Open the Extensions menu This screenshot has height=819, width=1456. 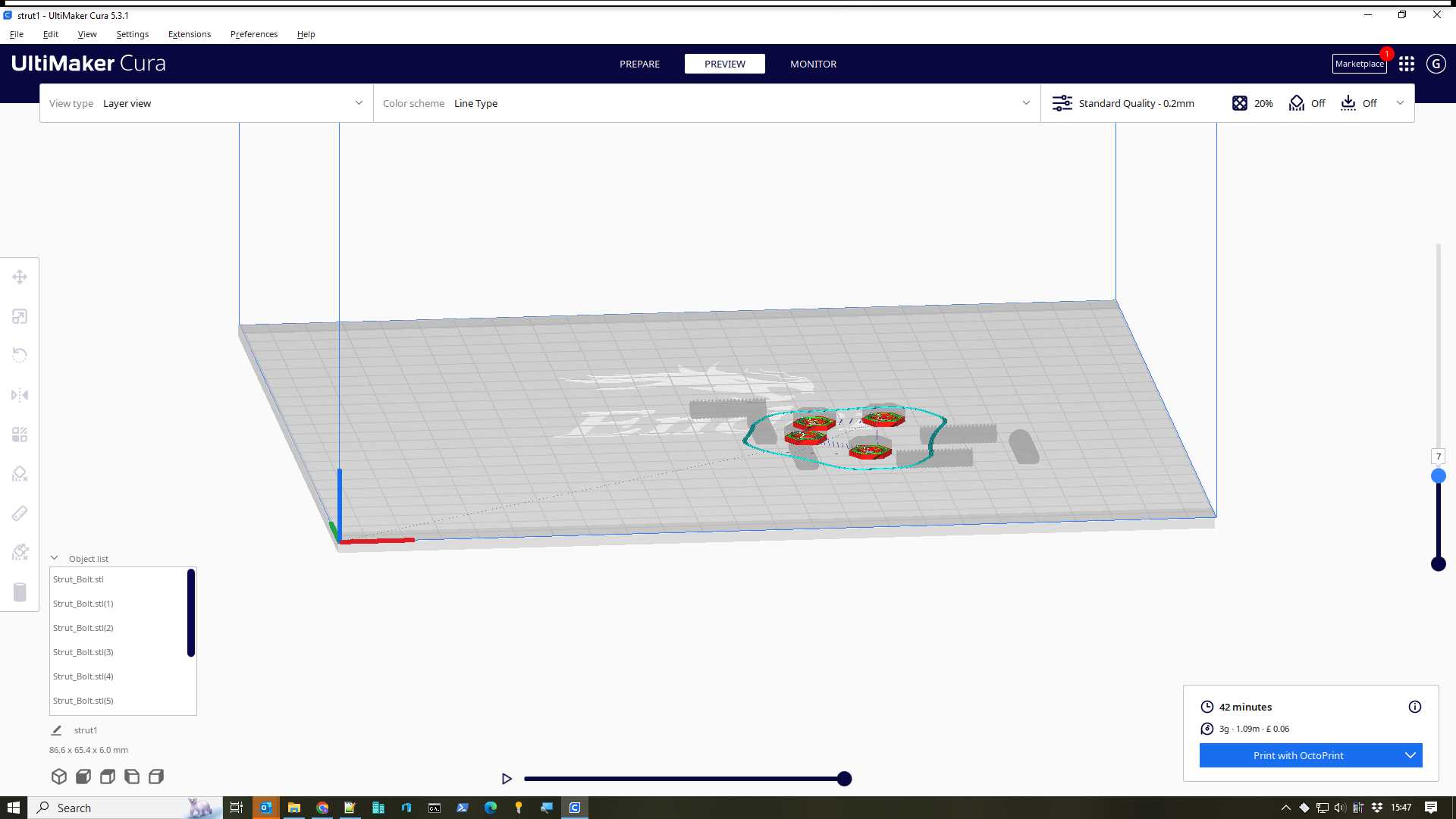pos(189,34)
